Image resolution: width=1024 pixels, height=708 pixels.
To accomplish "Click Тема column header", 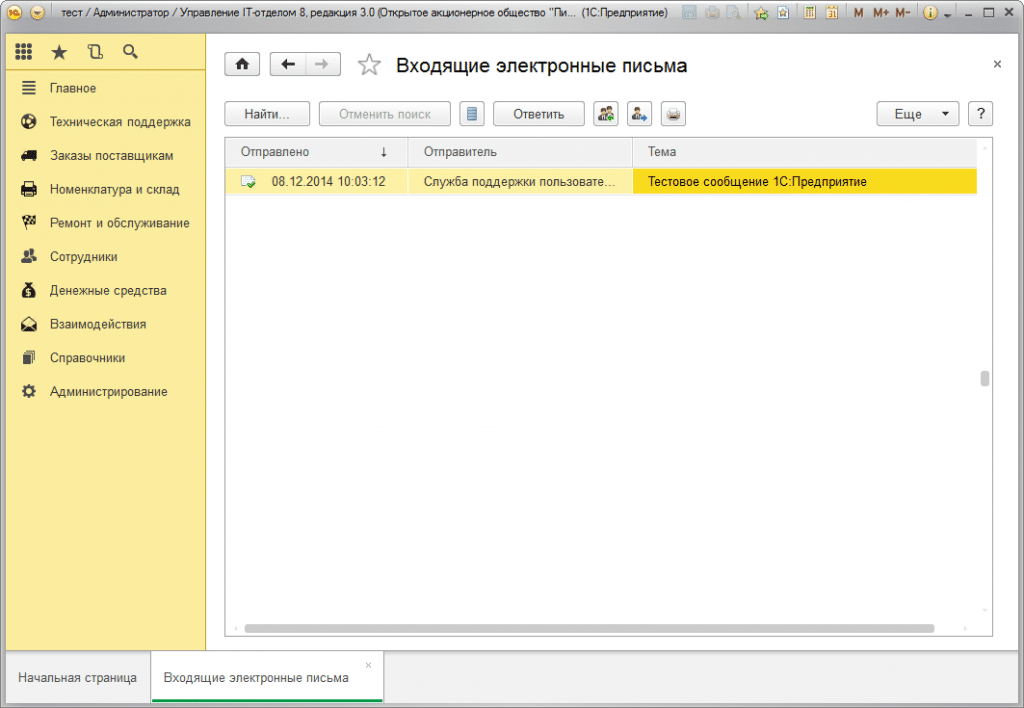I will 805,152.
